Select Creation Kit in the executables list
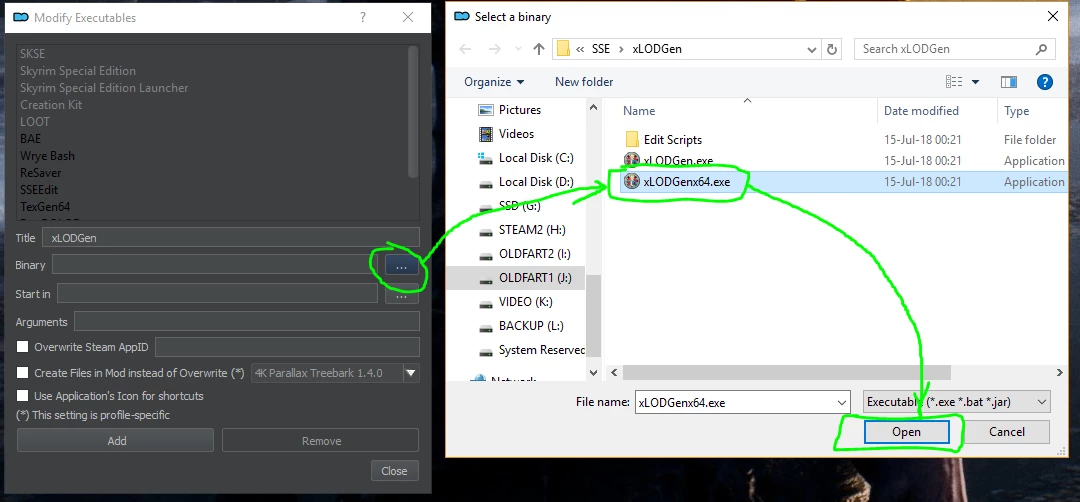1080x502 pixels. (51, 105)
